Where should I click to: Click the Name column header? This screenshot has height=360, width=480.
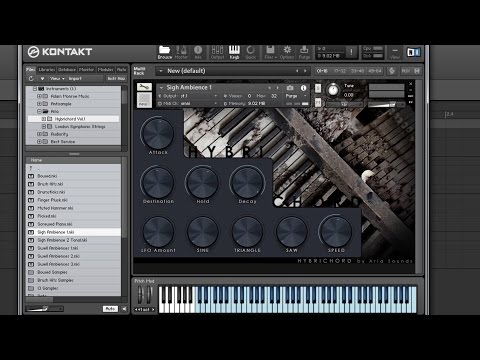(73, 160)
